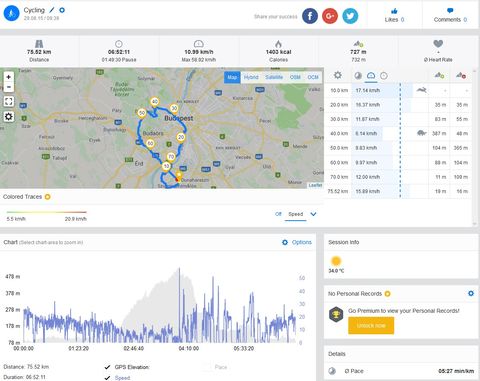This screenshot has height=381, width=480.
Task: Open Leaflet attribution link
Action: point(315,185)
